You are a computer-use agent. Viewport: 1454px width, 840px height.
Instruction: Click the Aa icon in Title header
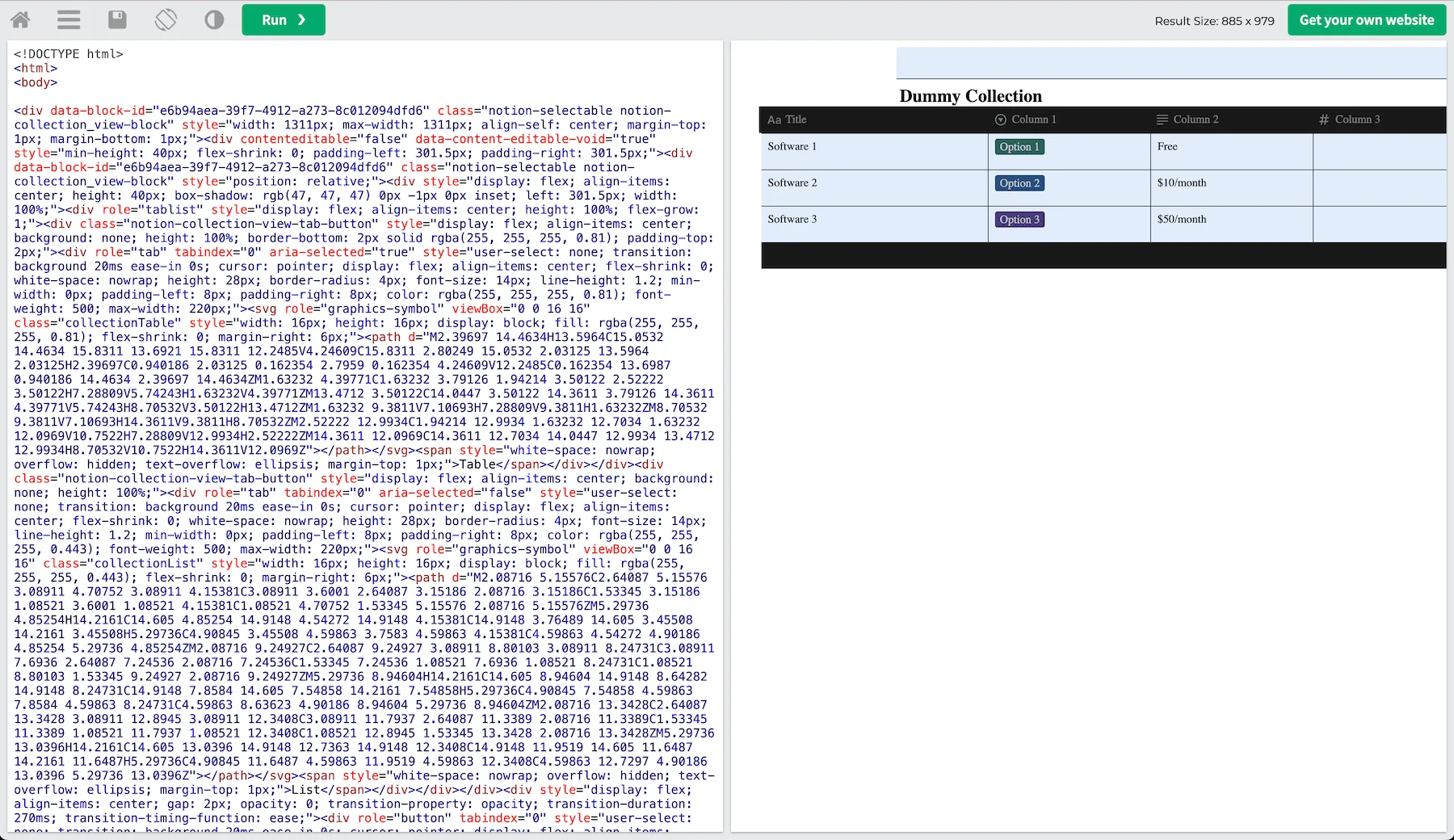(x=774, y=120)
